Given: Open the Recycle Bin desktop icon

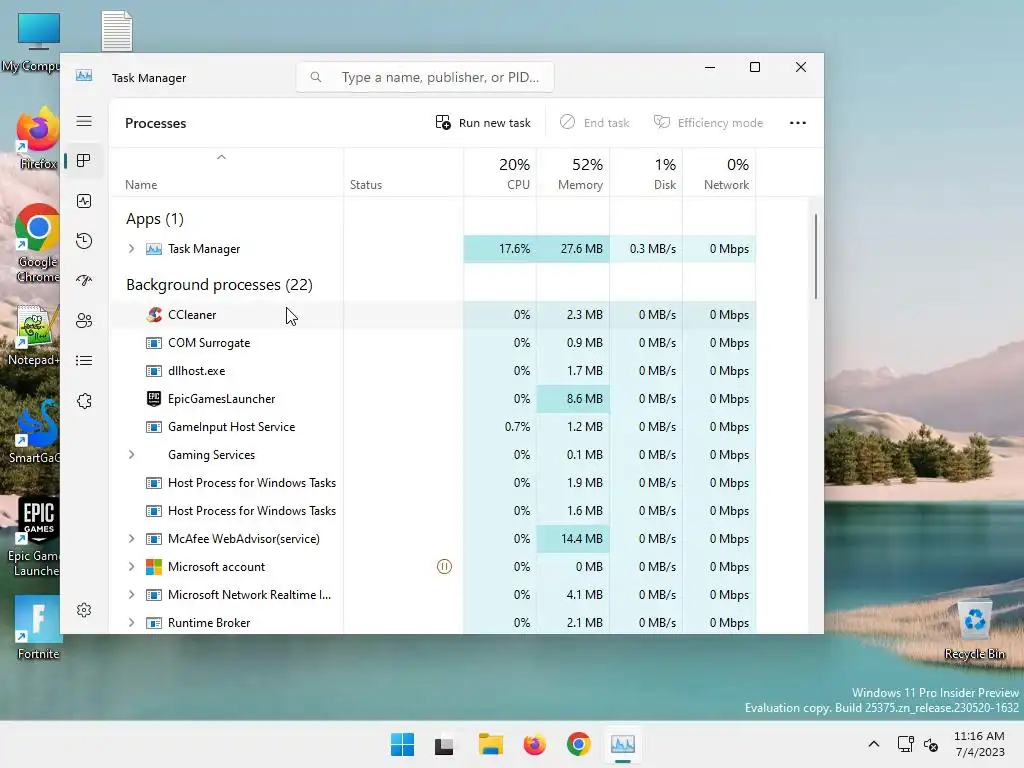Looking at the screenshot, I should [974, 627].
